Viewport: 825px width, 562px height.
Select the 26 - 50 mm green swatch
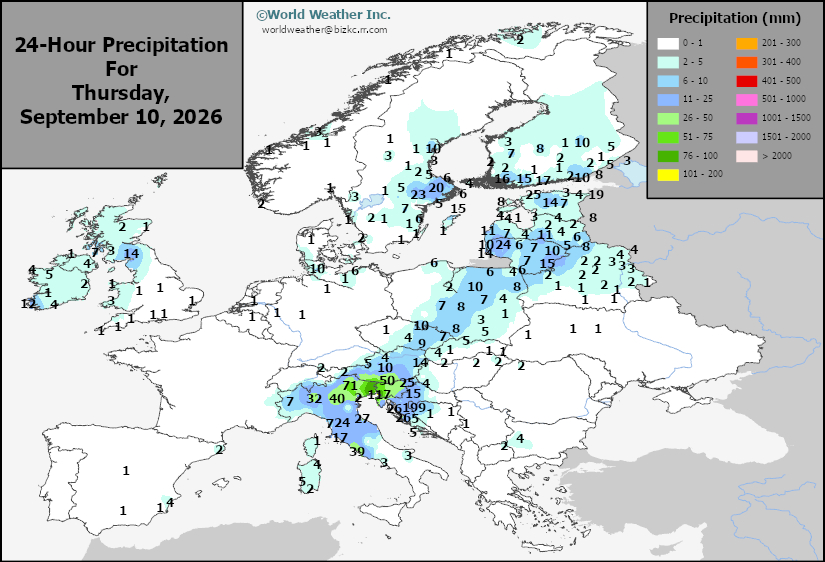pos(668,118)
